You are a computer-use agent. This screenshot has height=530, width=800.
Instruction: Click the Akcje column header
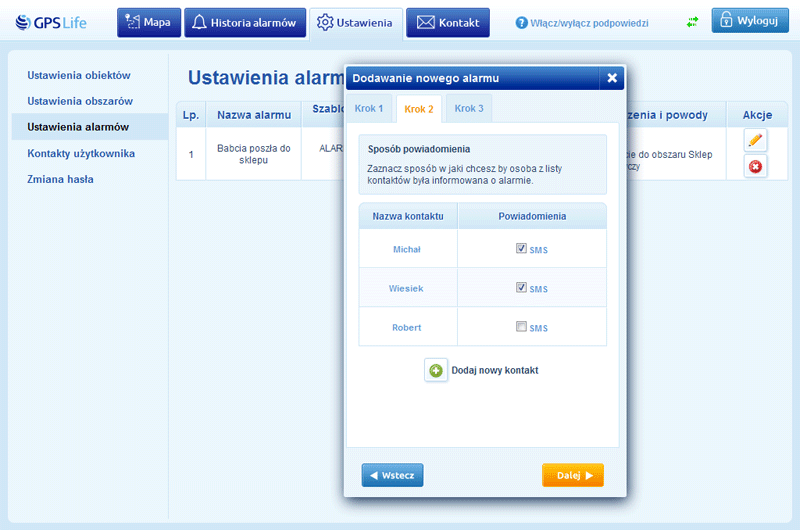pyautogui.click(x=757, y=115)
